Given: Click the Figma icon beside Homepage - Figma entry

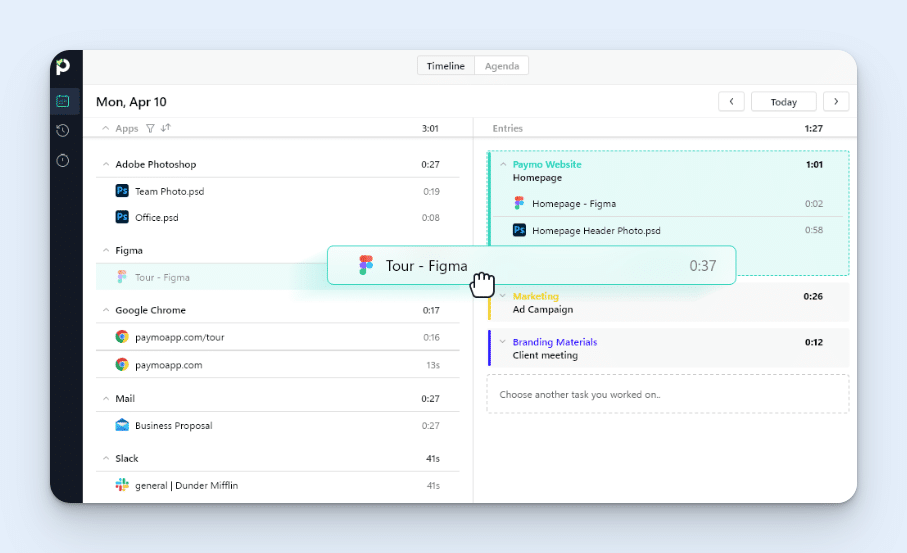Looking at the screenshot, I should coord(519,203).
